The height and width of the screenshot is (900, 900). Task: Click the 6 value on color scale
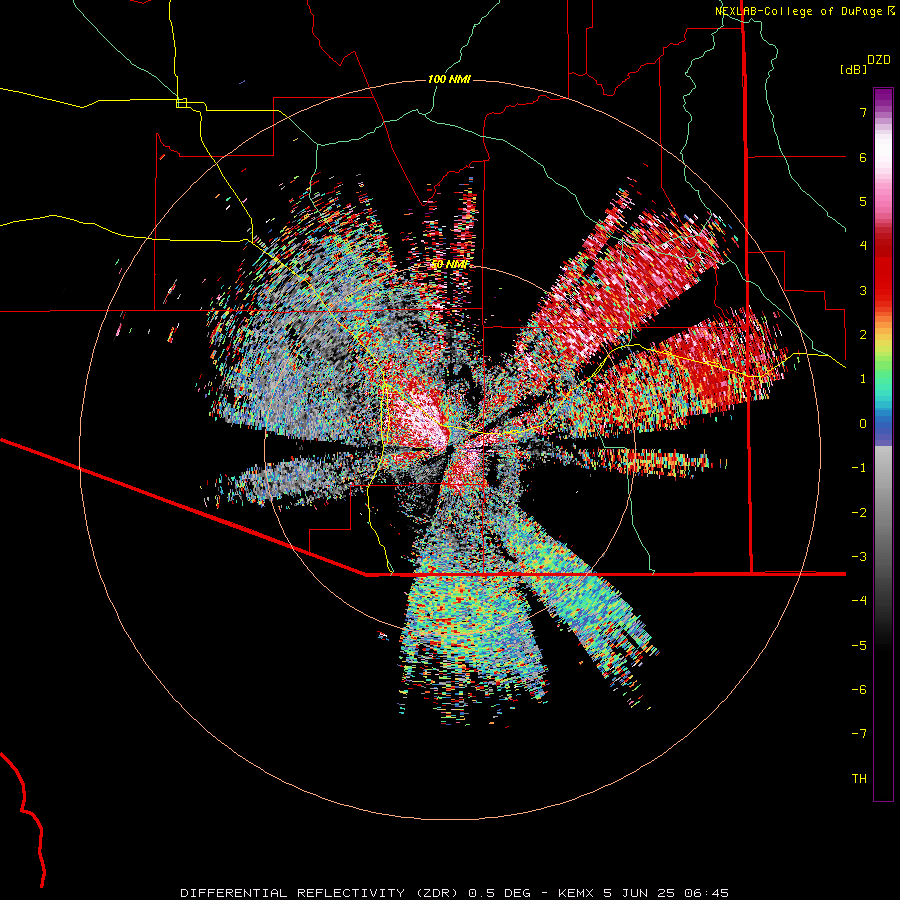tap(863, 157)
